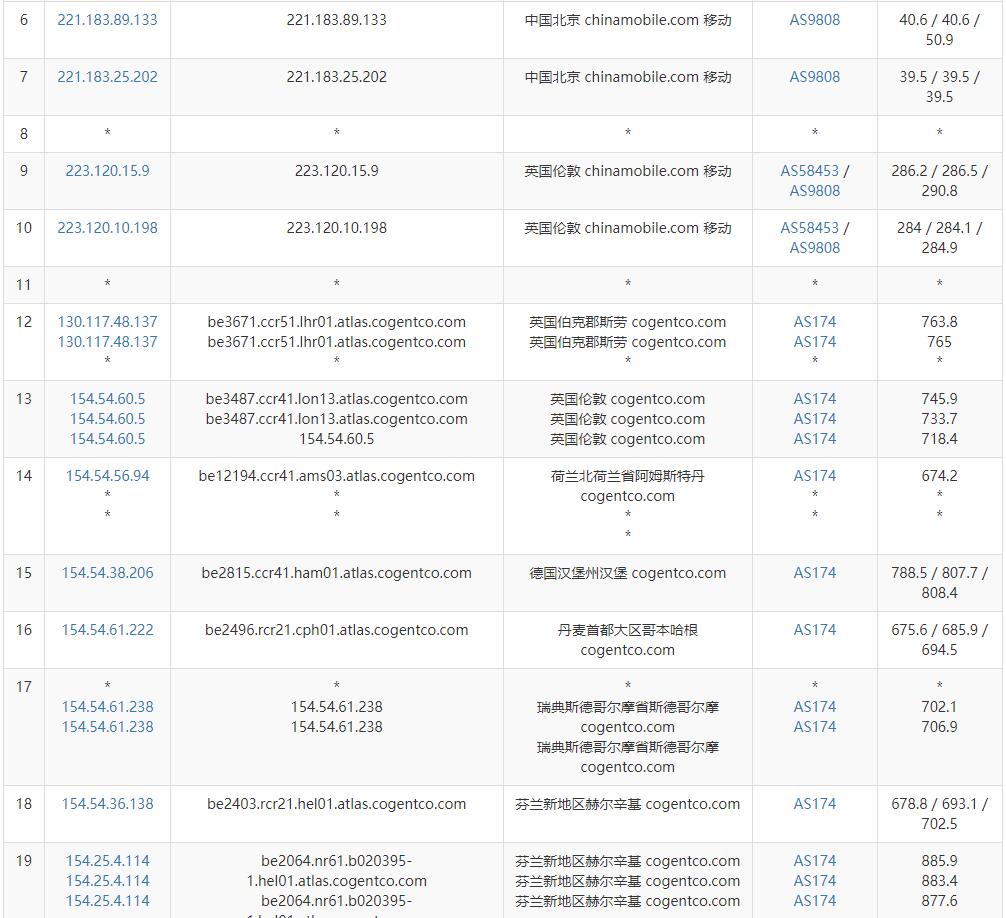Open the 154.54.56.94 IP link
Screen dimensions: 1006x918
coord(107,476)
